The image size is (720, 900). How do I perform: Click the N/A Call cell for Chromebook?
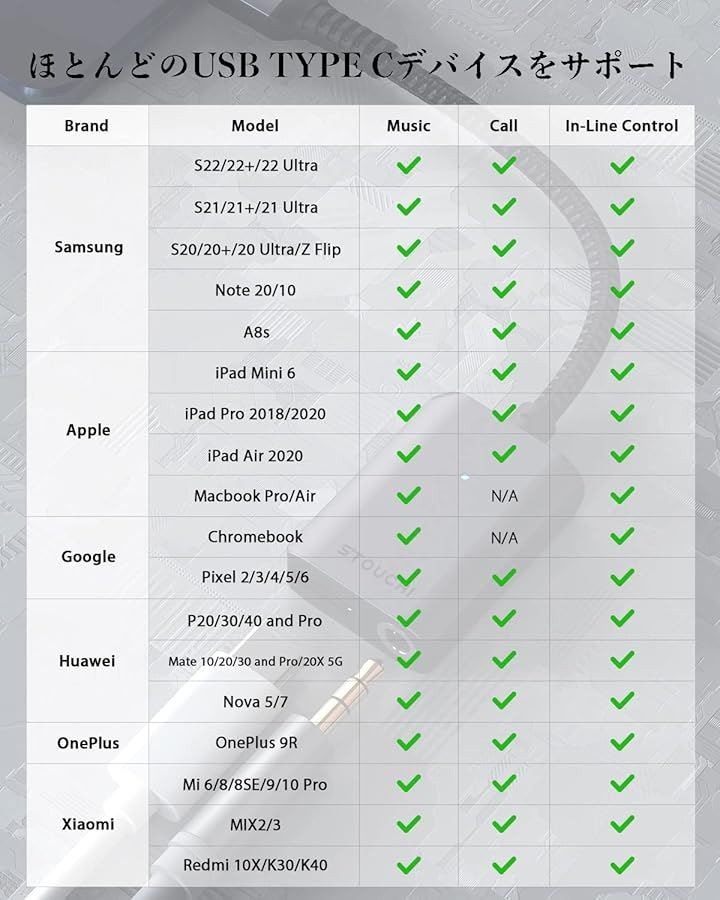click(504, 538)
